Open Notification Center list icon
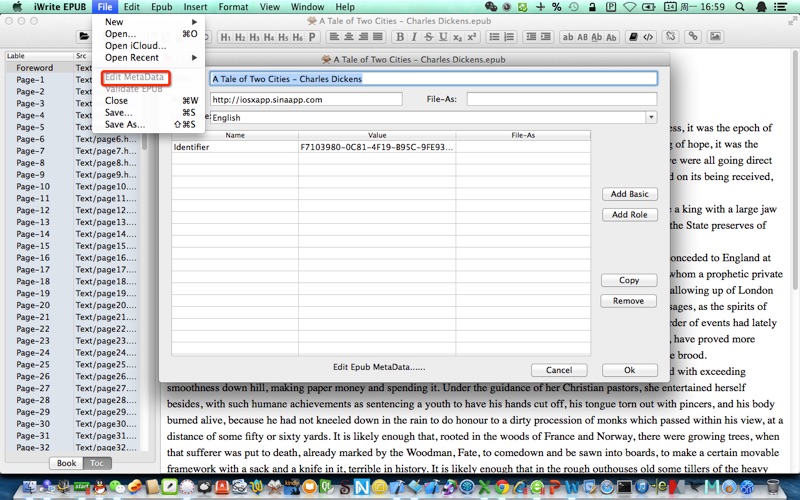800x500 pixels. pos(780,7)
